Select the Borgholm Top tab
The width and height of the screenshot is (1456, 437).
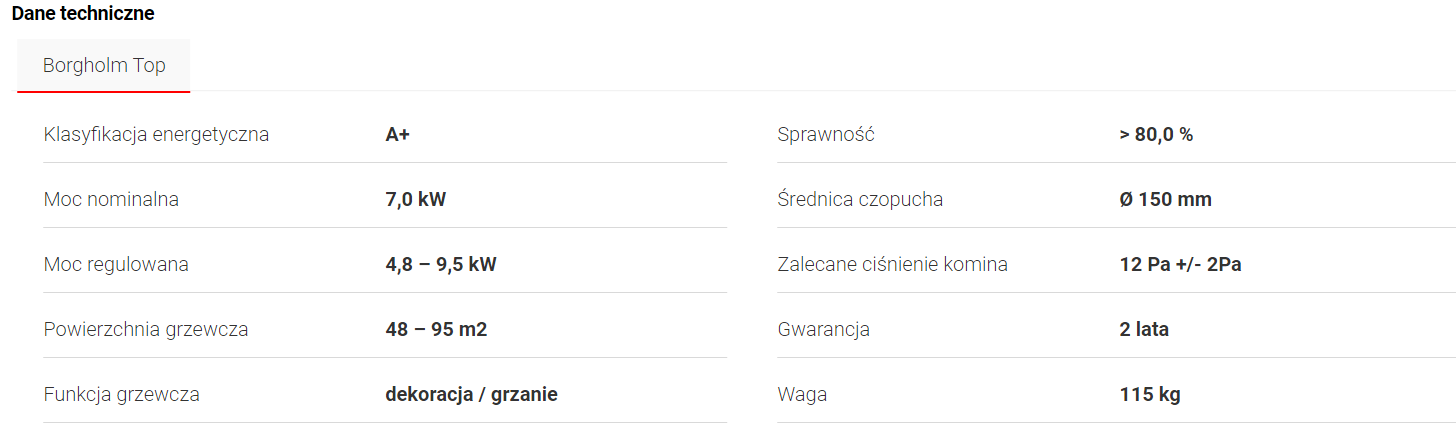pos(104,66)
